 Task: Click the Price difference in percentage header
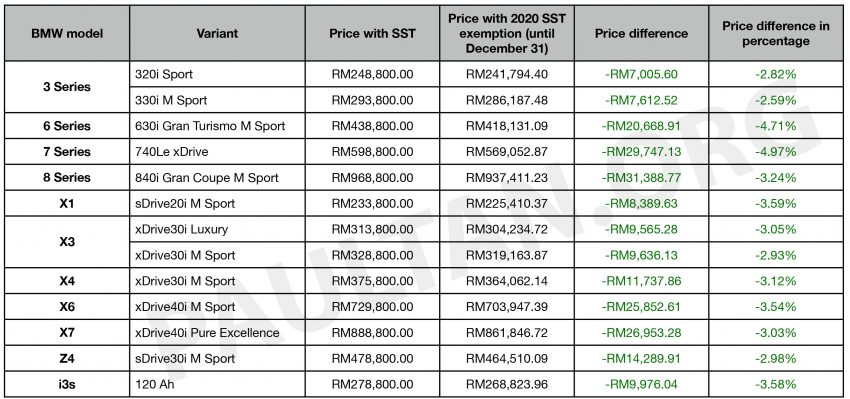pyautogui.click(x=776, y=33)
